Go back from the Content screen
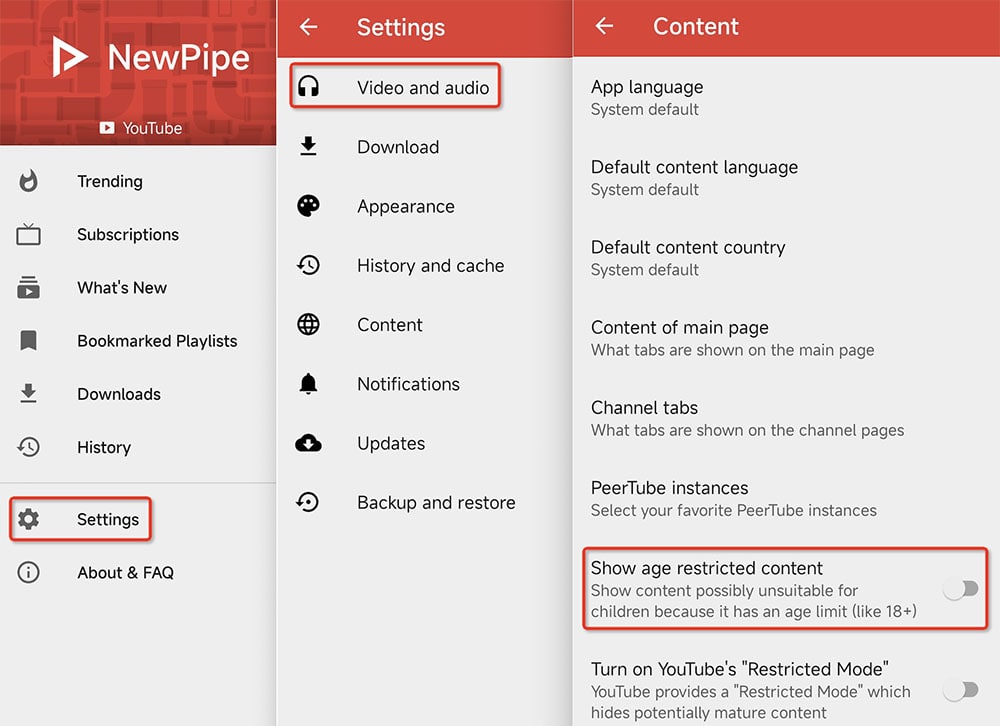 click(x=604, y=26)
